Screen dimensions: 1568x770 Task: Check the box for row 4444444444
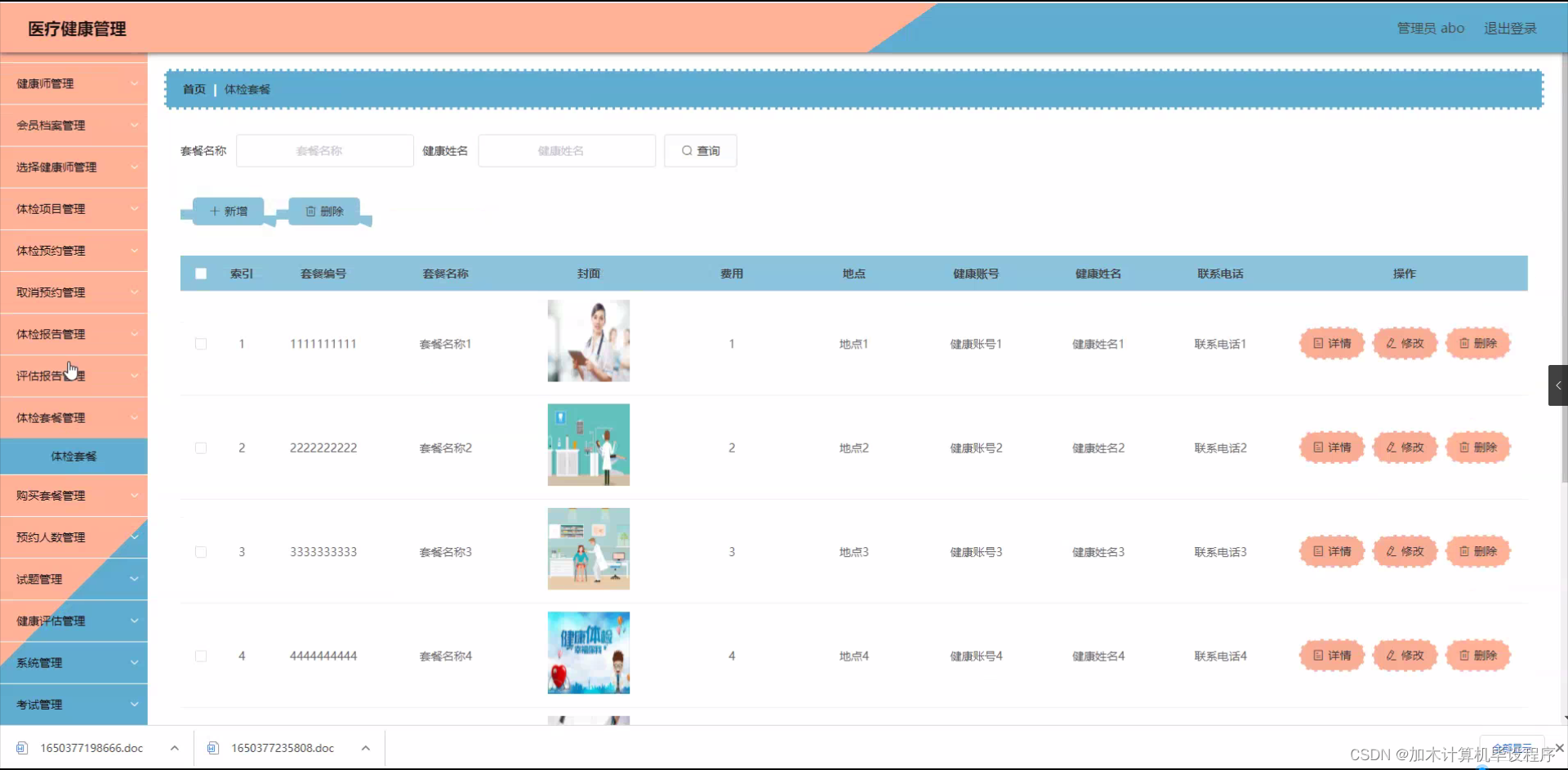(x=201, y=656)
